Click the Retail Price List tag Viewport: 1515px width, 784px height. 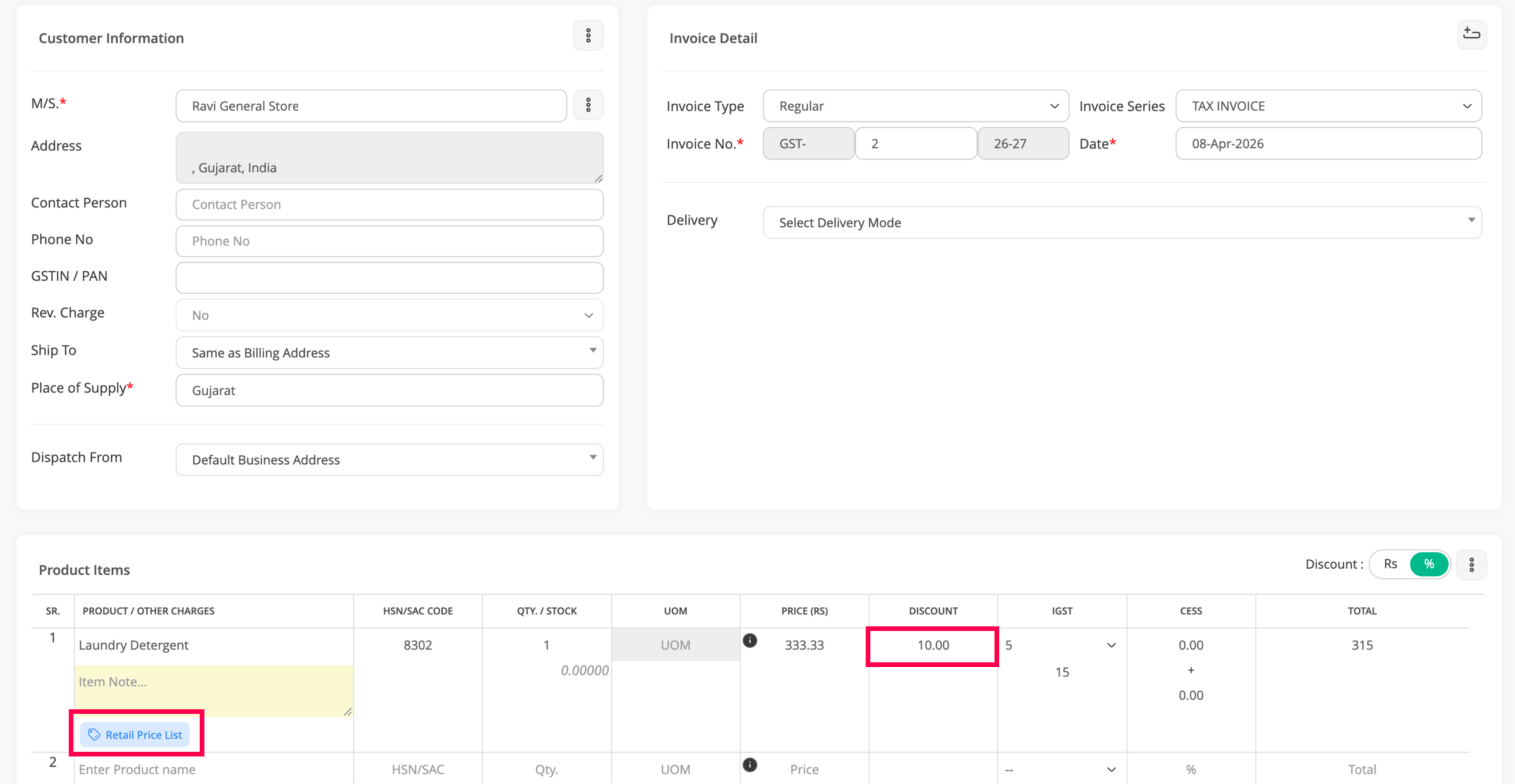[x=136, y=734]
